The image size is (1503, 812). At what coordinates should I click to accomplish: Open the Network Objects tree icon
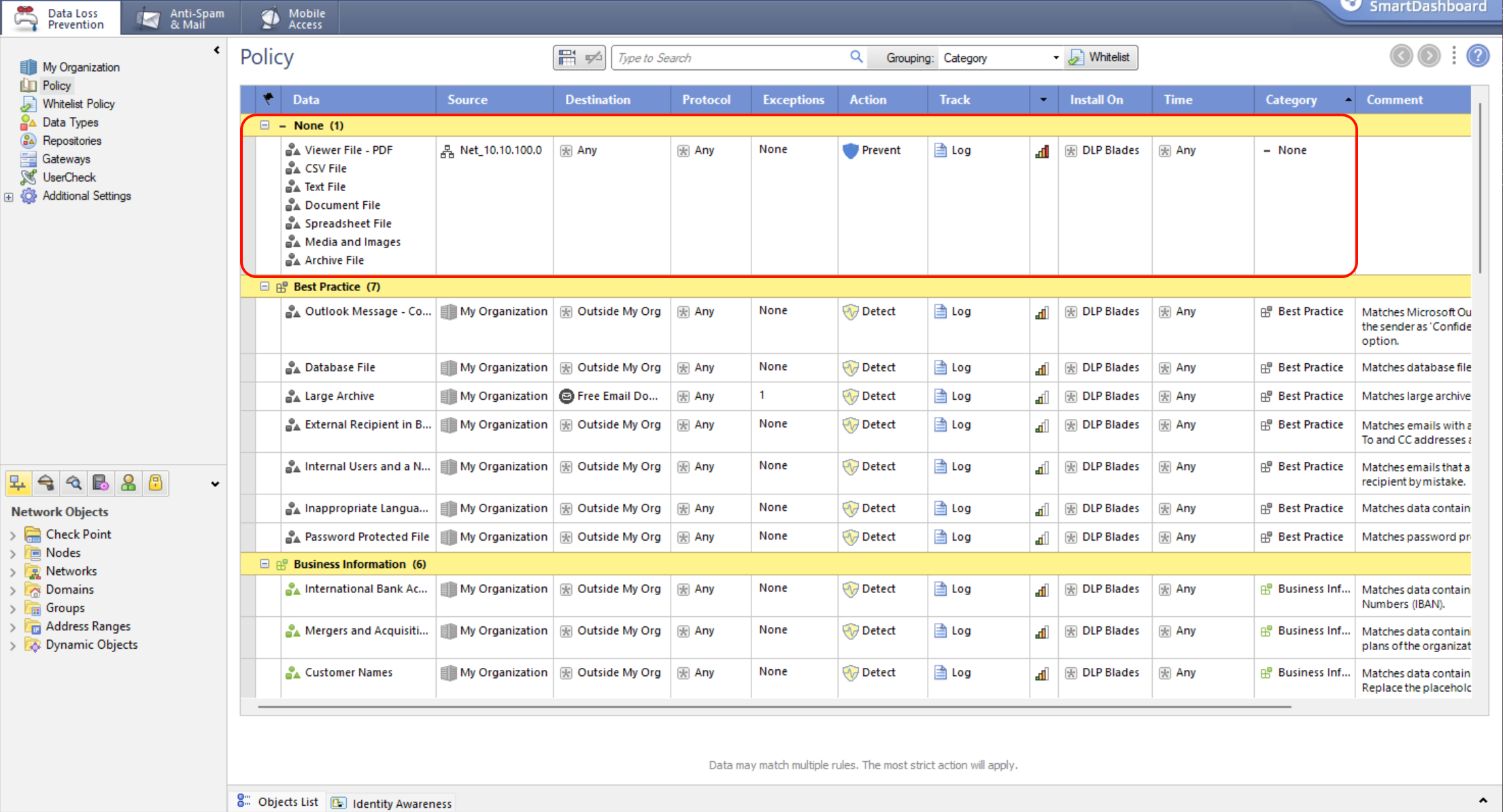click(18, 483)
